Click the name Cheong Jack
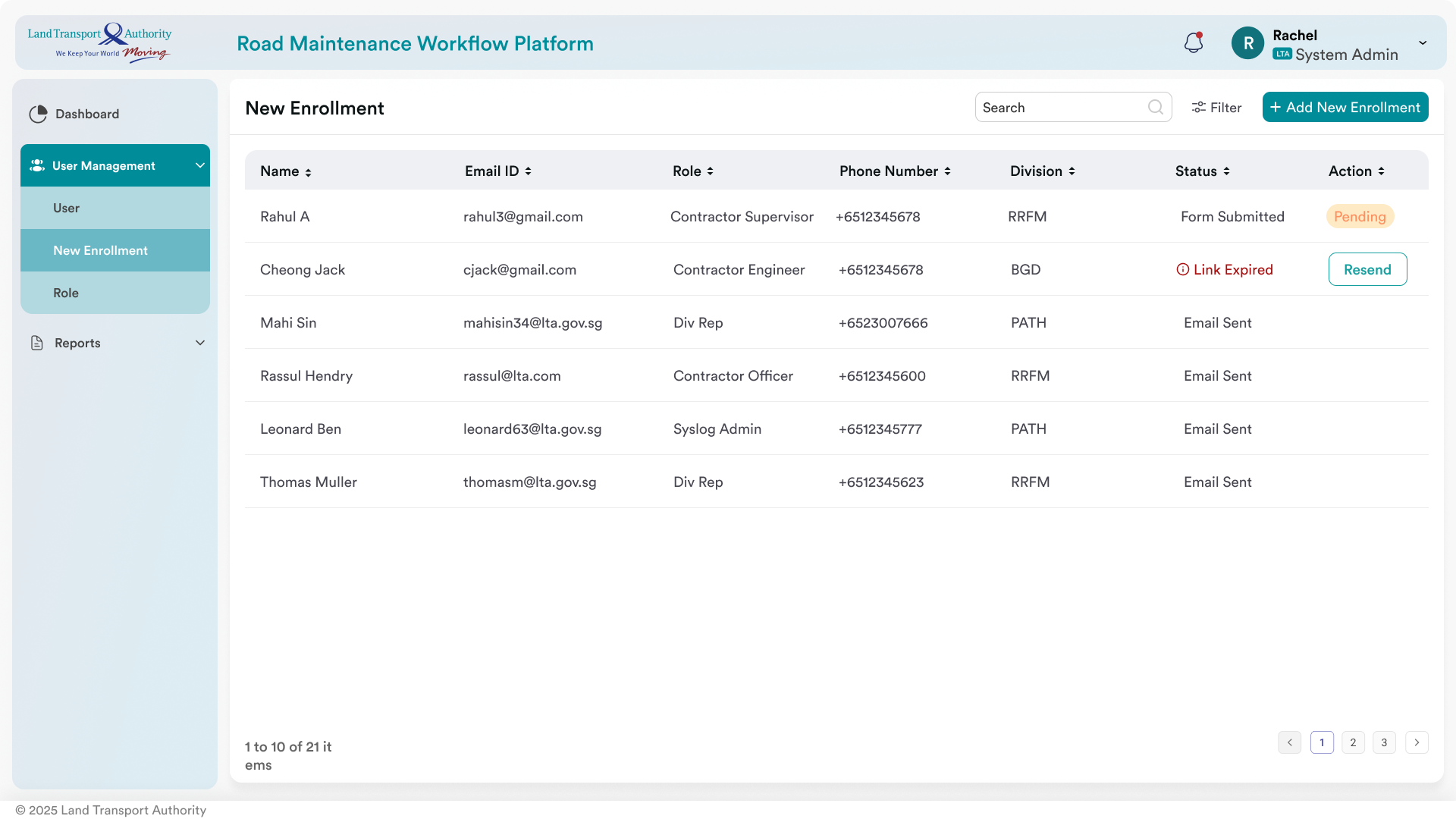 point(303,269)
